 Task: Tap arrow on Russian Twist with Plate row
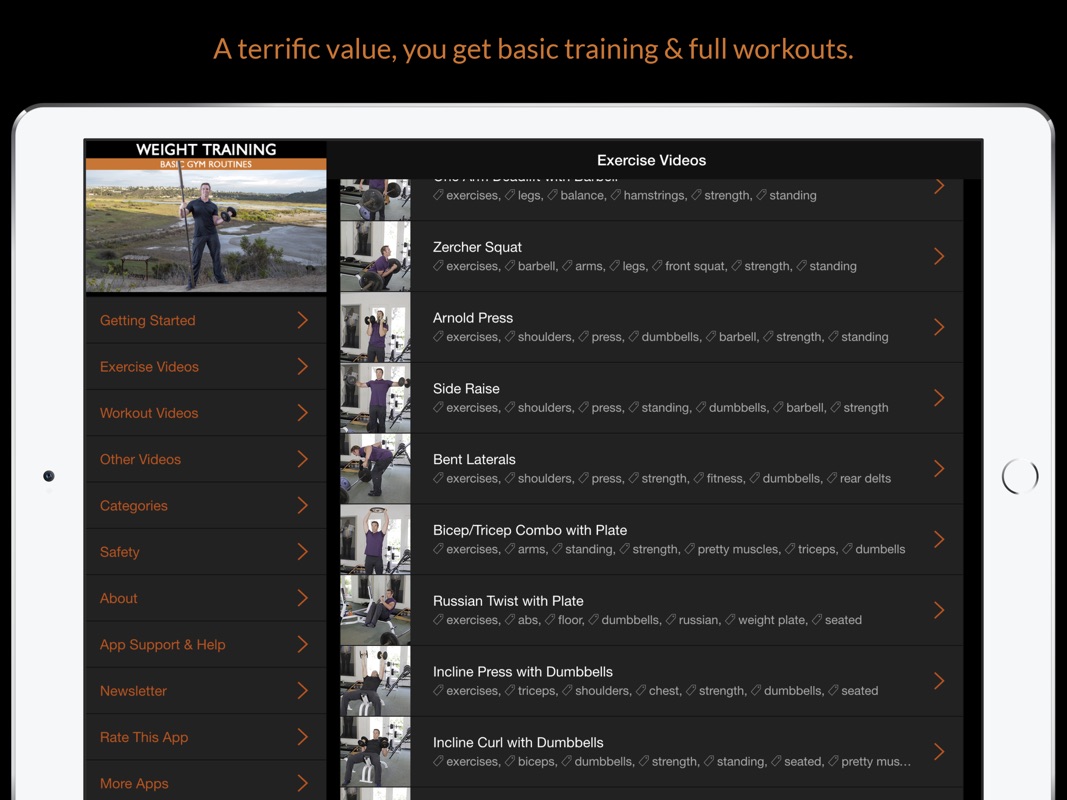pos(939,610)
